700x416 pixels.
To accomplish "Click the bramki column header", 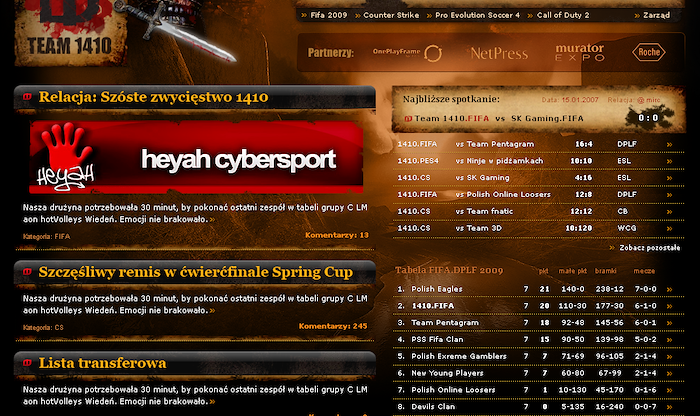I will pos(605,271).
